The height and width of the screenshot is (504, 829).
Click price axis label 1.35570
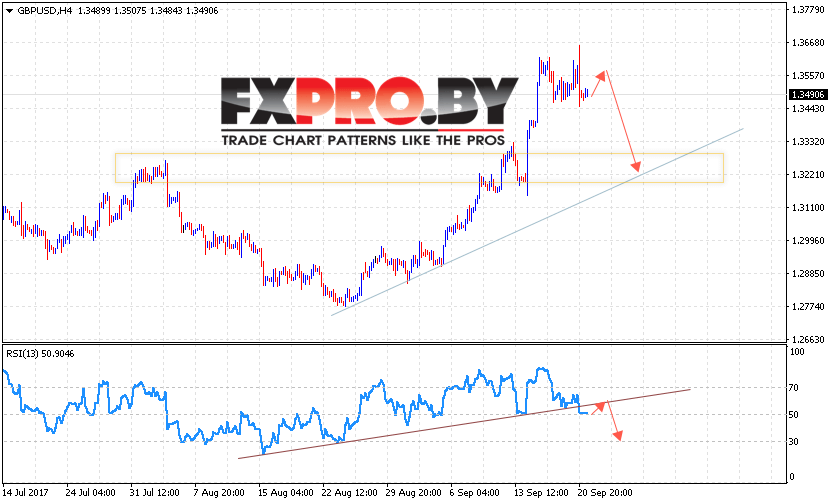tap(808, 76)
